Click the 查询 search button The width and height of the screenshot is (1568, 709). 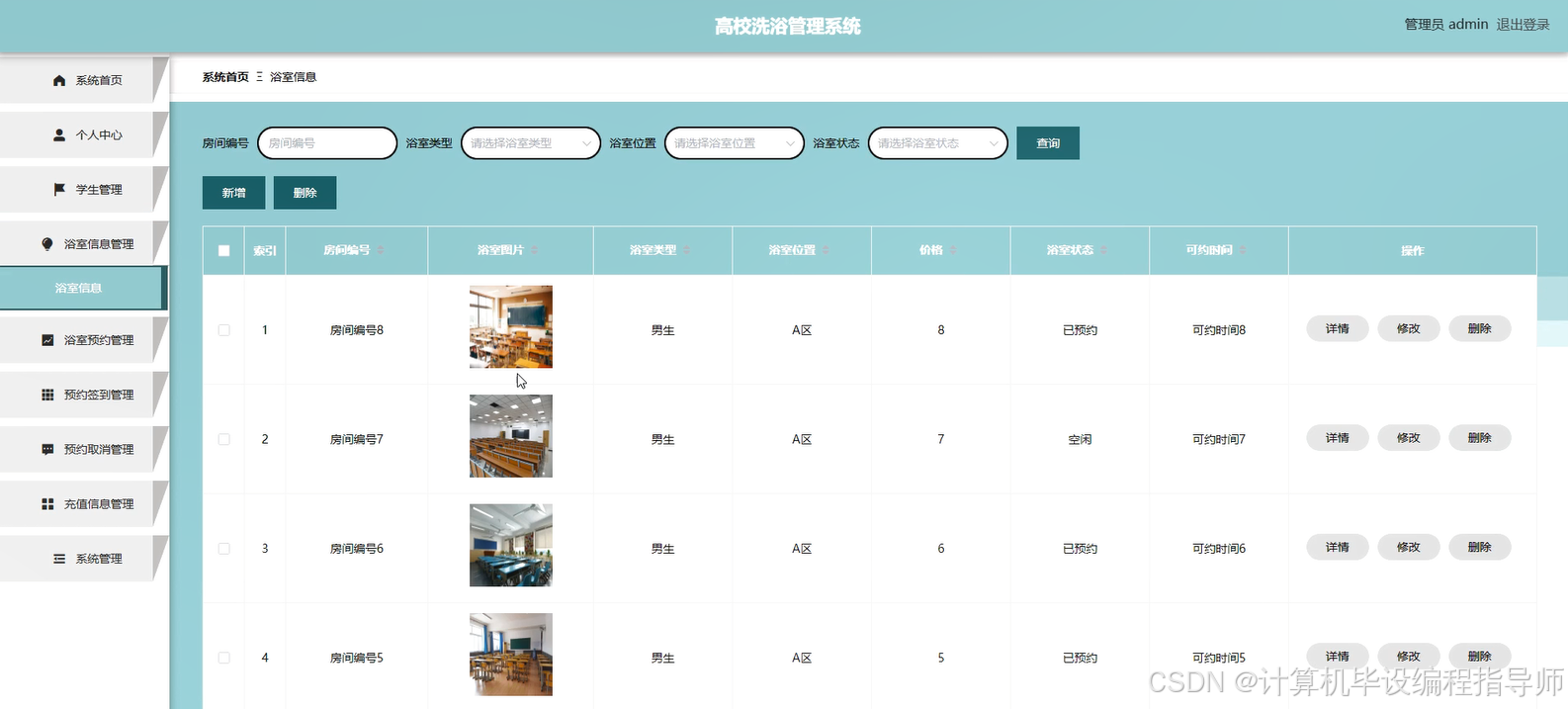coord(1048,143)
